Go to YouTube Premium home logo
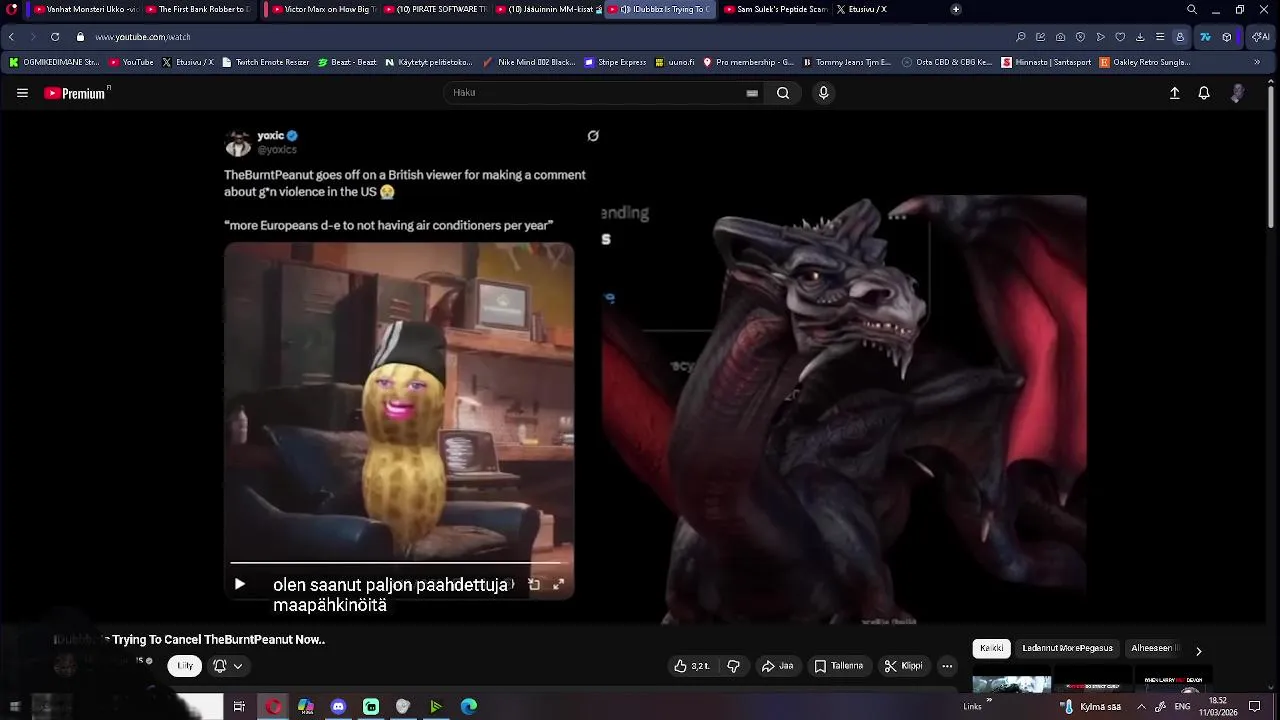Screen dimensions: 1280x720 click(76, 93)
